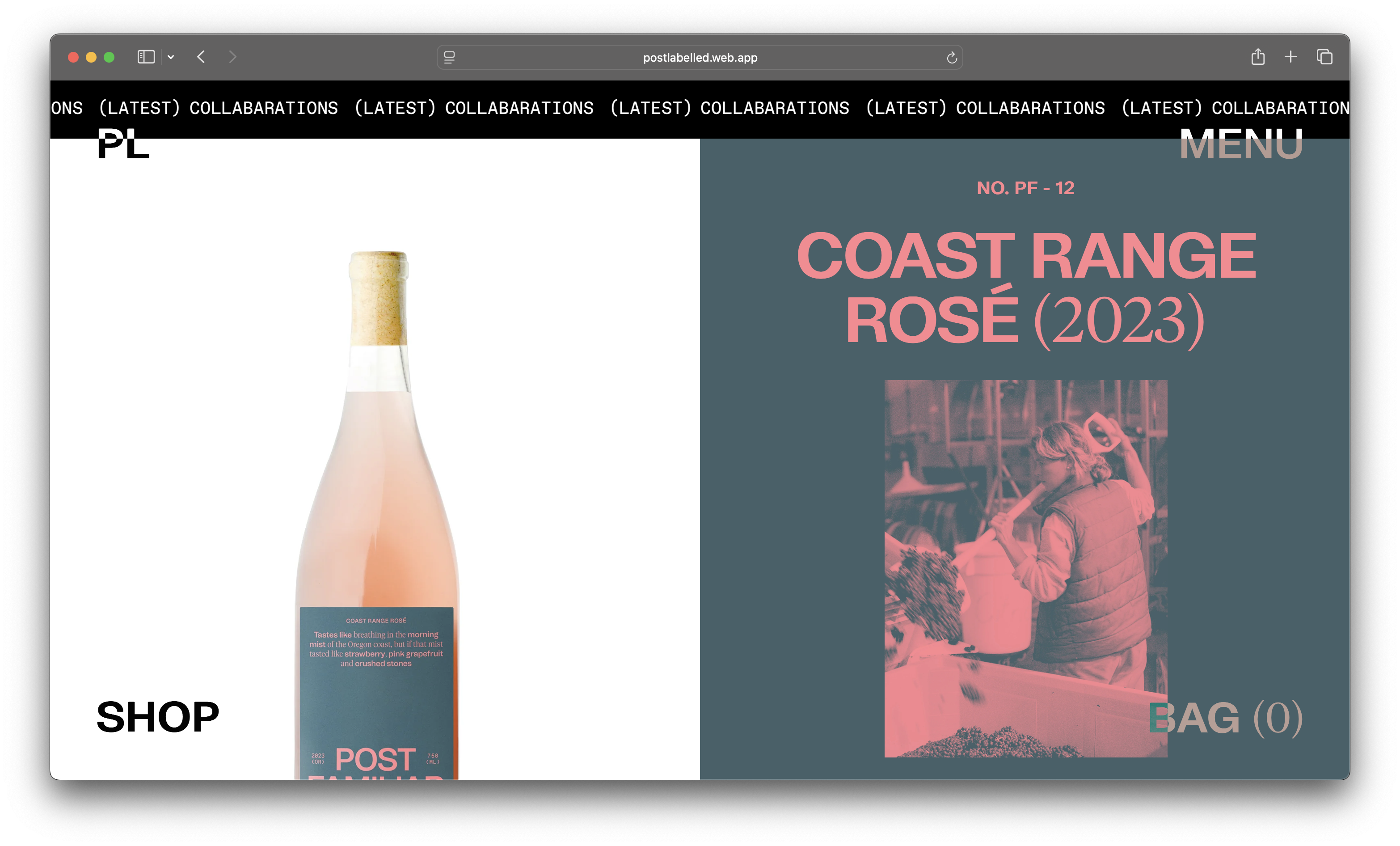The width and height of the screenshot is (1400, 846).
Task: Go forward to next page
Action: [232, 57]
